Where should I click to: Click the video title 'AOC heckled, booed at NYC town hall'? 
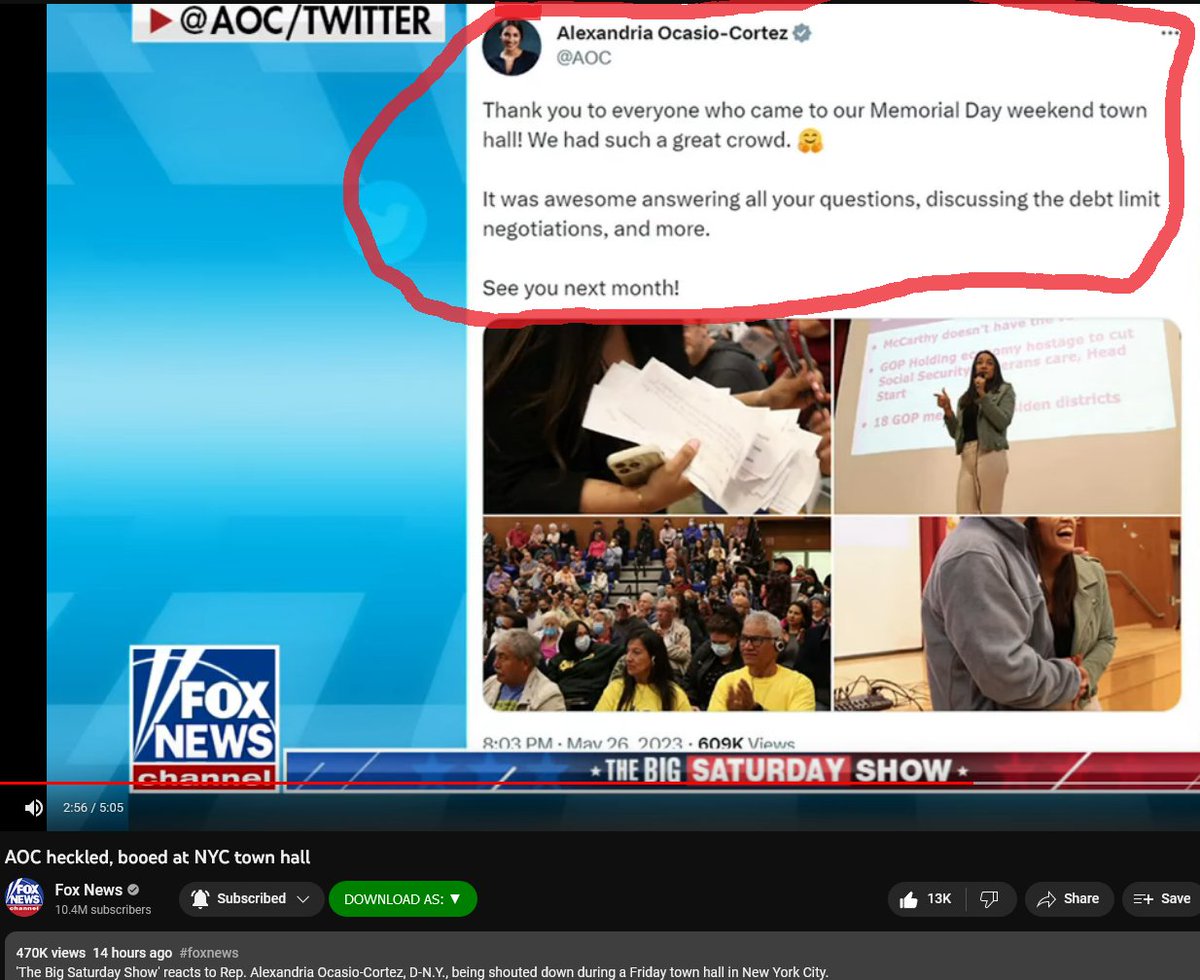click(x=158, y=856)
